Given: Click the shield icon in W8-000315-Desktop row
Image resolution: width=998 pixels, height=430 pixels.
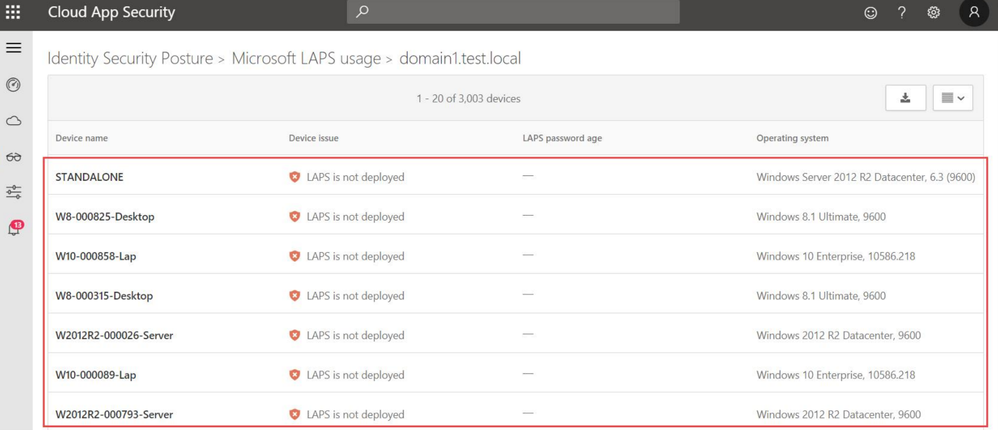Looking at the screenshot, I should tap(294, 296).
